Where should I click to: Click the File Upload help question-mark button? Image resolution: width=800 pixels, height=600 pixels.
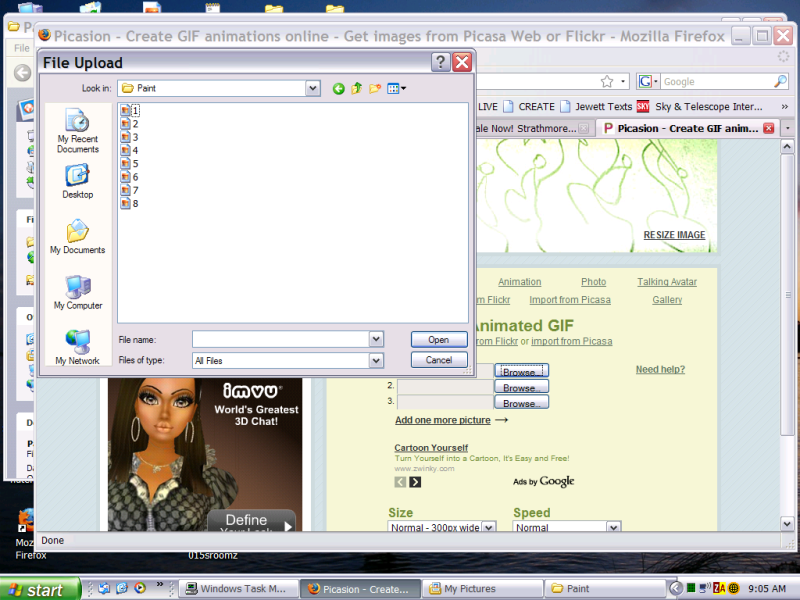pos(440,62)
